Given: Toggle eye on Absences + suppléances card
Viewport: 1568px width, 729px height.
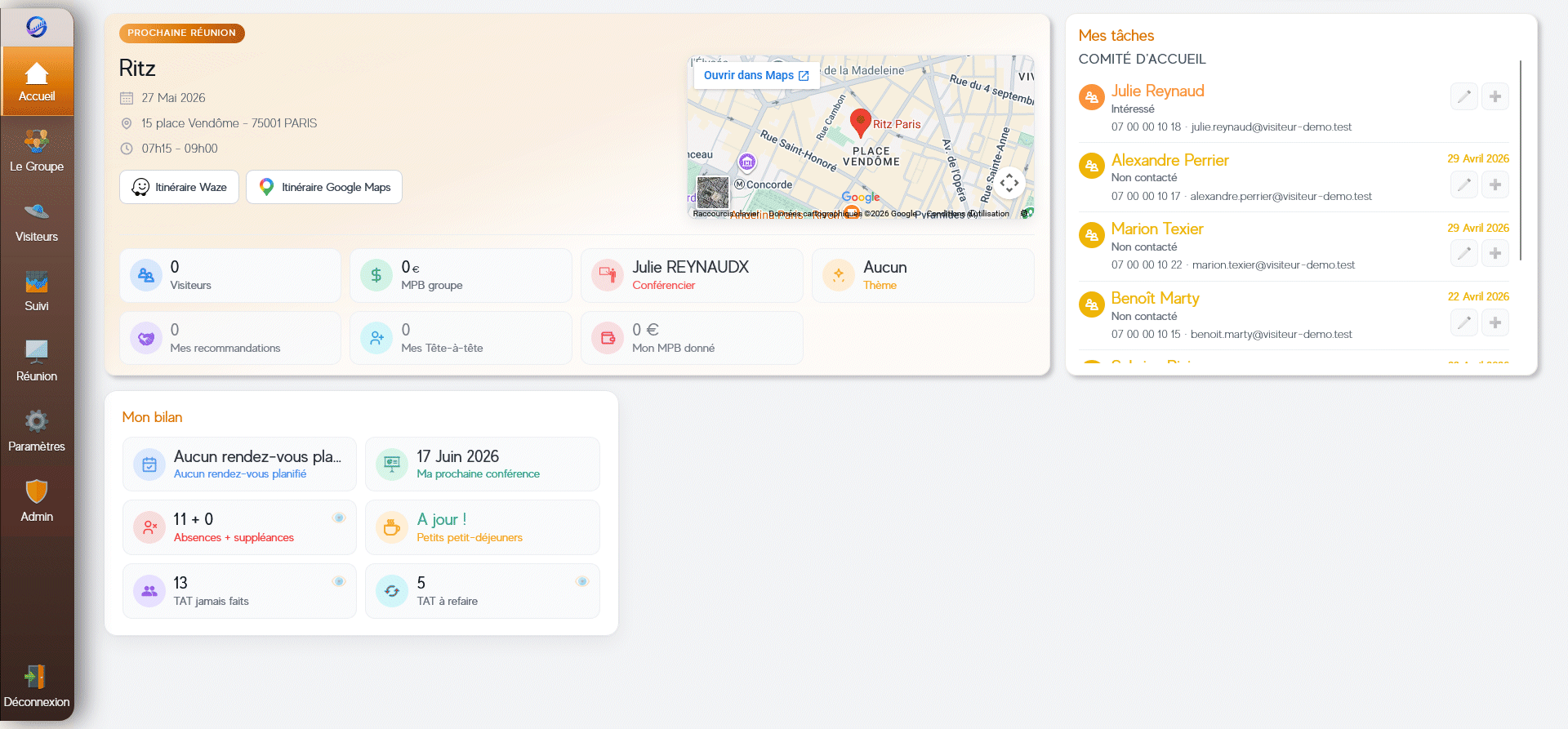Looking at the screenshot, I should click(339, 518).
